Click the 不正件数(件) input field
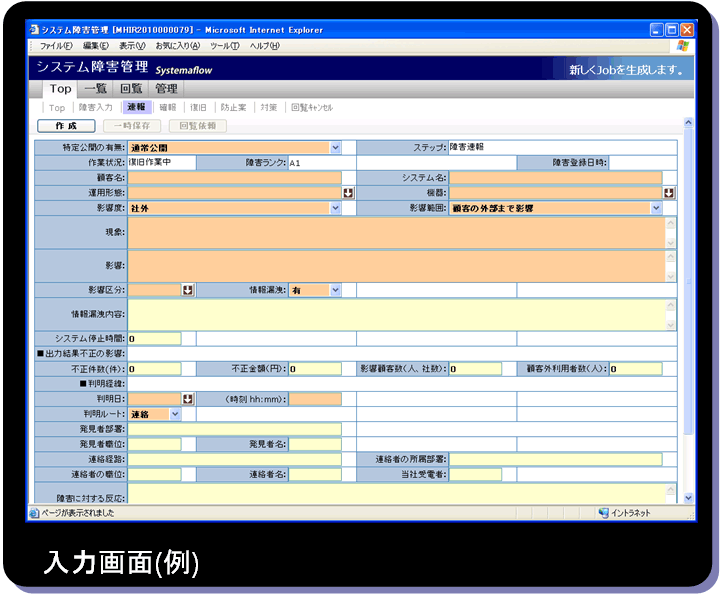This screenshot has width=720, height=597. point(155,369)
